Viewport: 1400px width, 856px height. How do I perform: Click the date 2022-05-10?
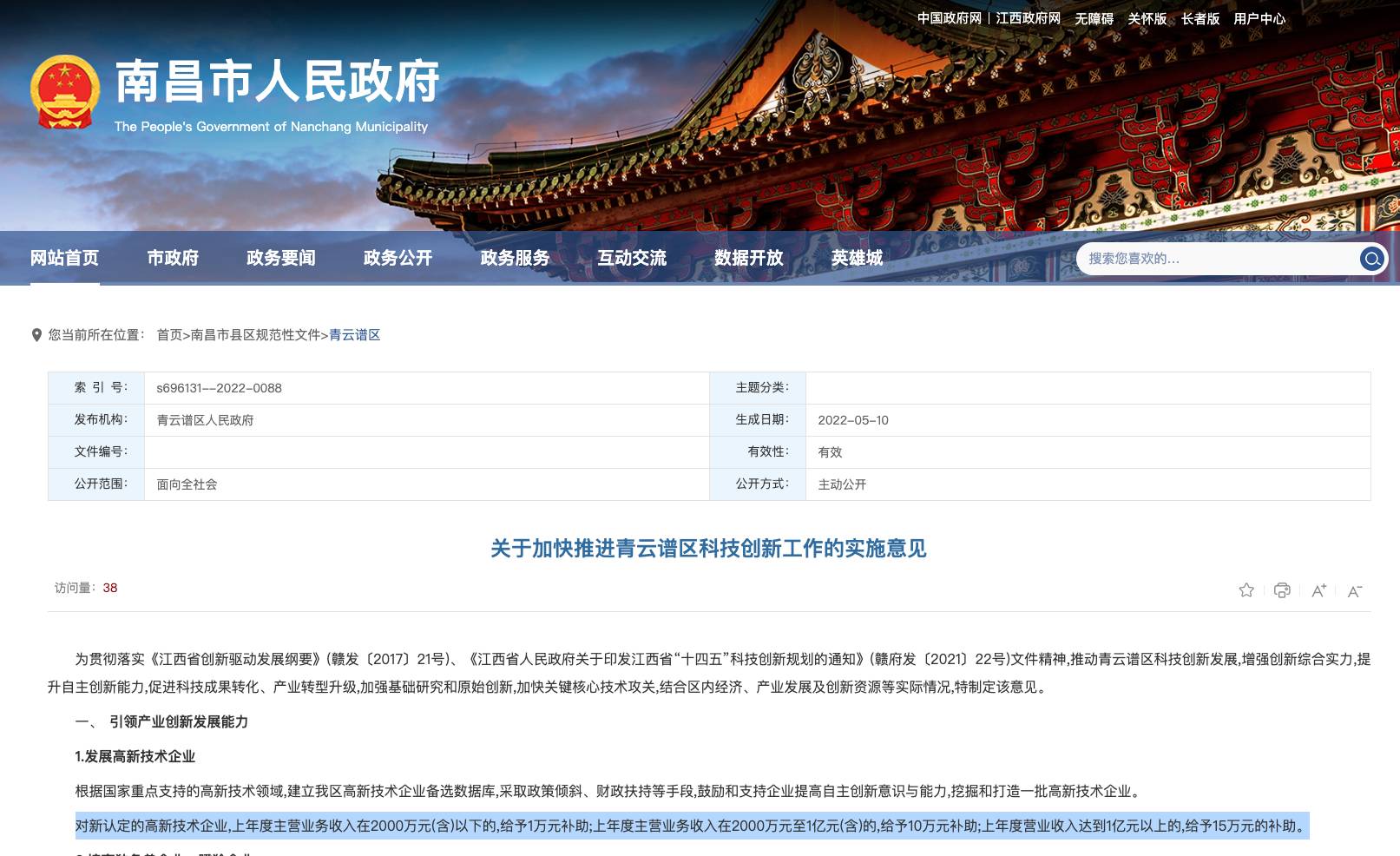point(853,420)
